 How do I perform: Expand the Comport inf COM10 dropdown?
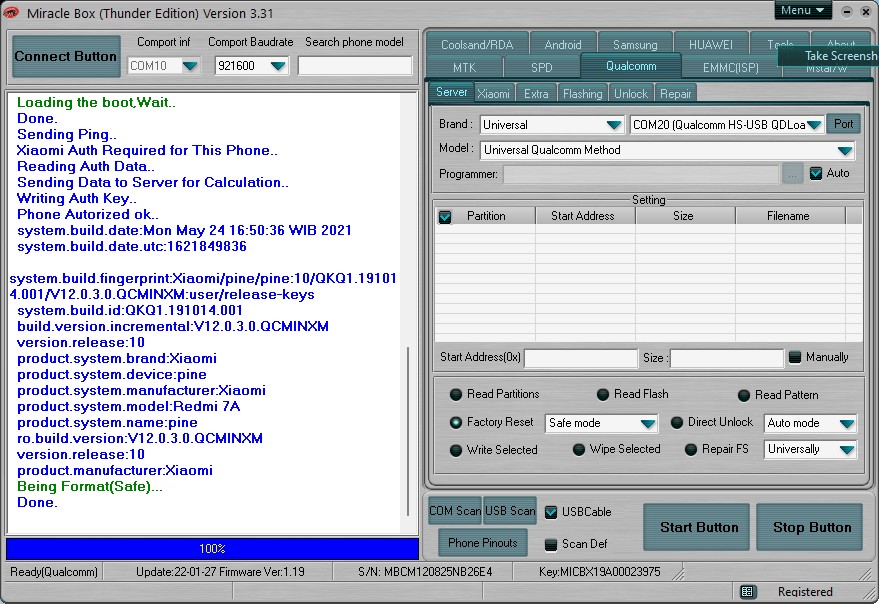(x=190, y=66)
